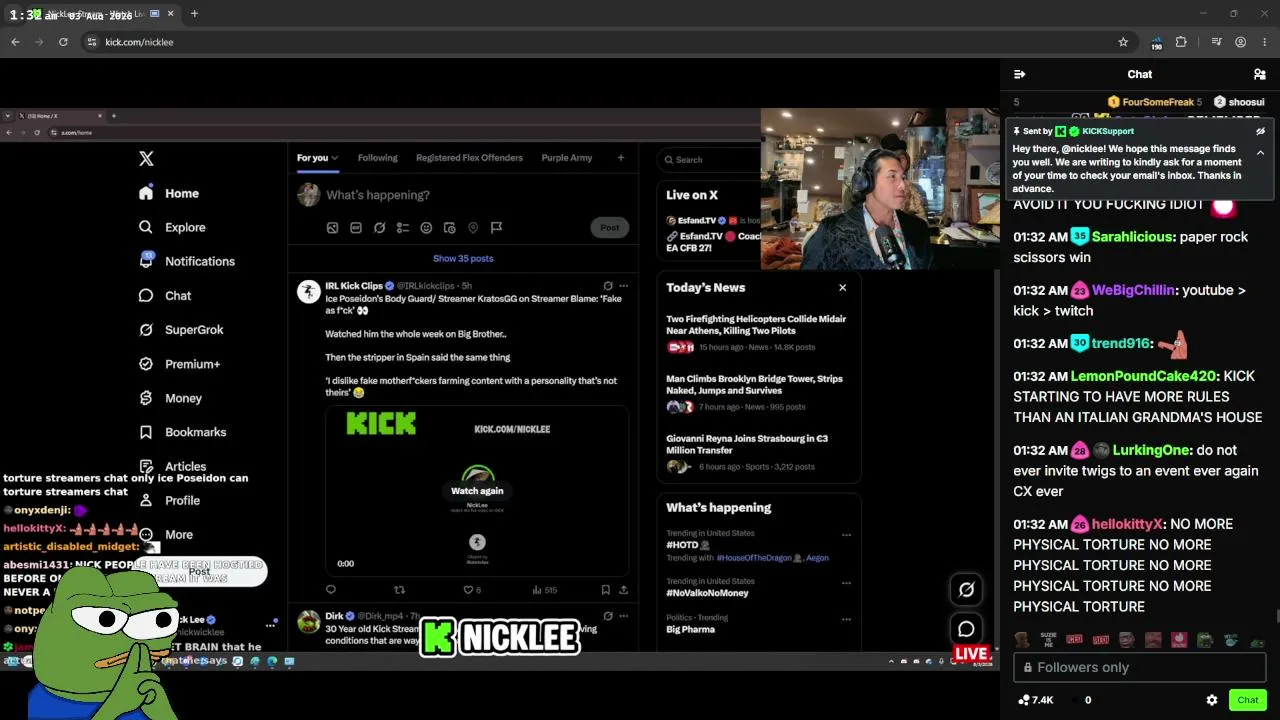Open the browser profile avatar menu
Image resolution: width=1280 pixels, height=720 pixels.
1240,42
